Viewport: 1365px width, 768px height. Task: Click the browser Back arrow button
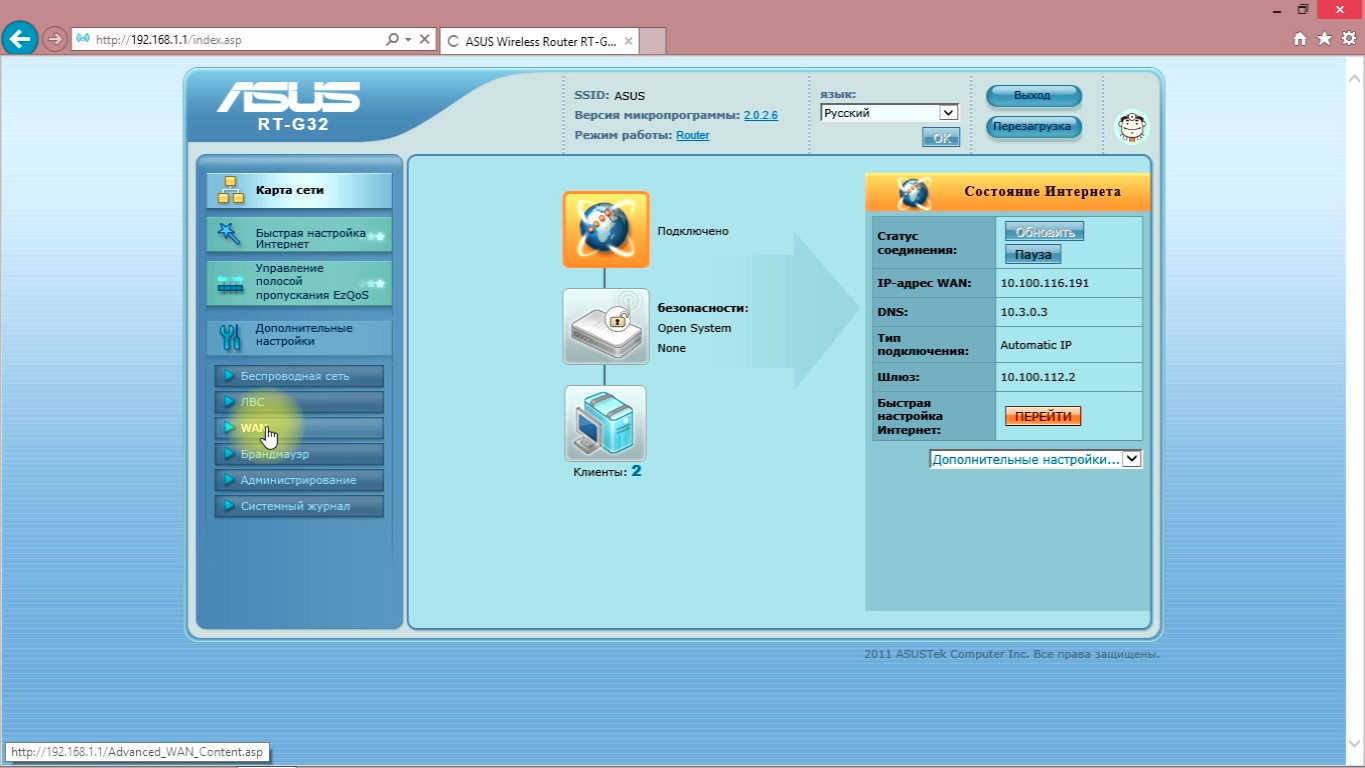click(21, 40)
